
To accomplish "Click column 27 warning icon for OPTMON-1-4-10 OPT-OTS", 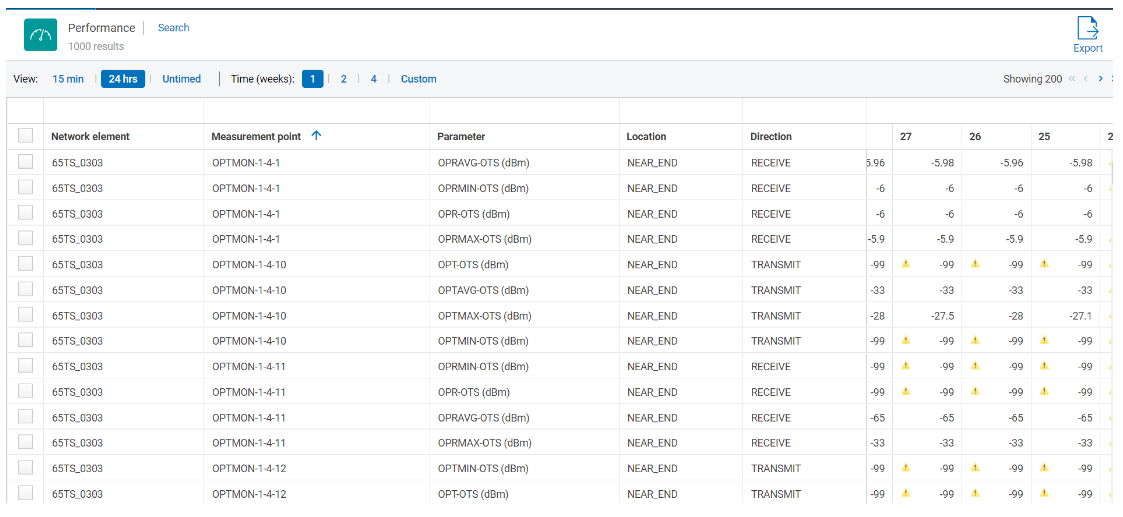I will (905, 264).
